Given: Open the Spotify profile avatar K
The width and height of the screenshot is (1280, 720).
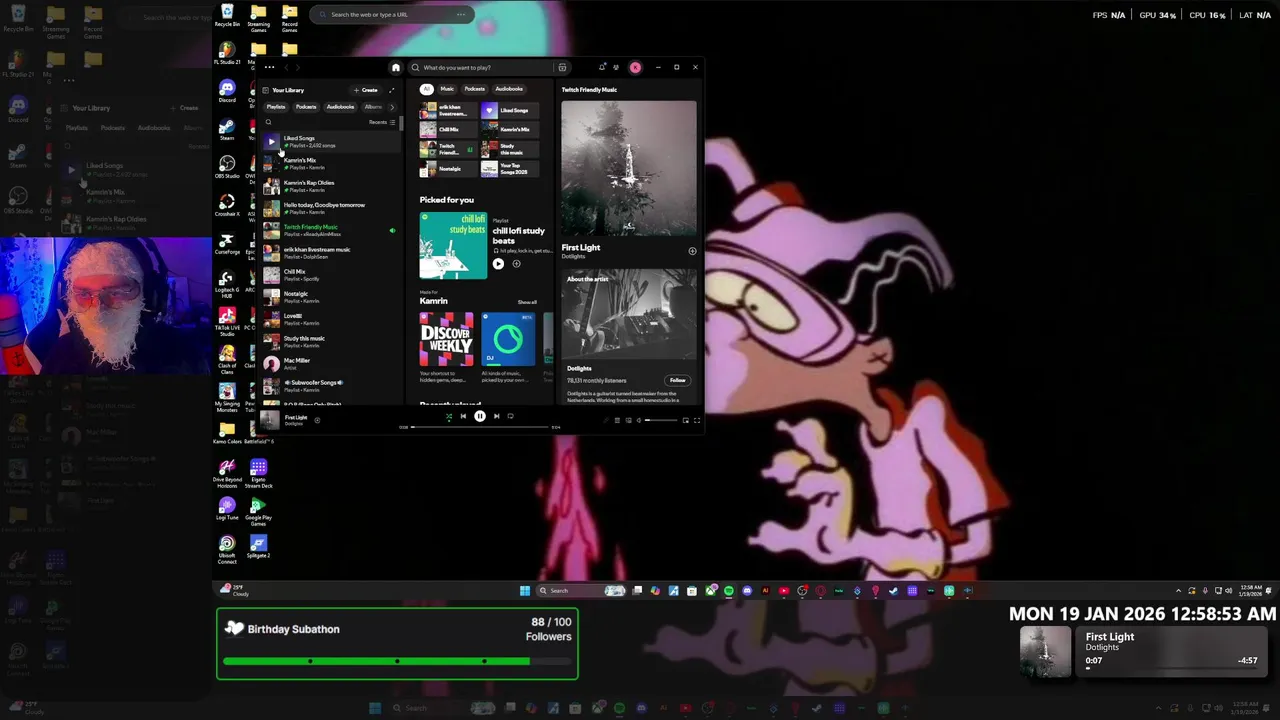Looking at the screenshot, I should click(x=635, y=67).
